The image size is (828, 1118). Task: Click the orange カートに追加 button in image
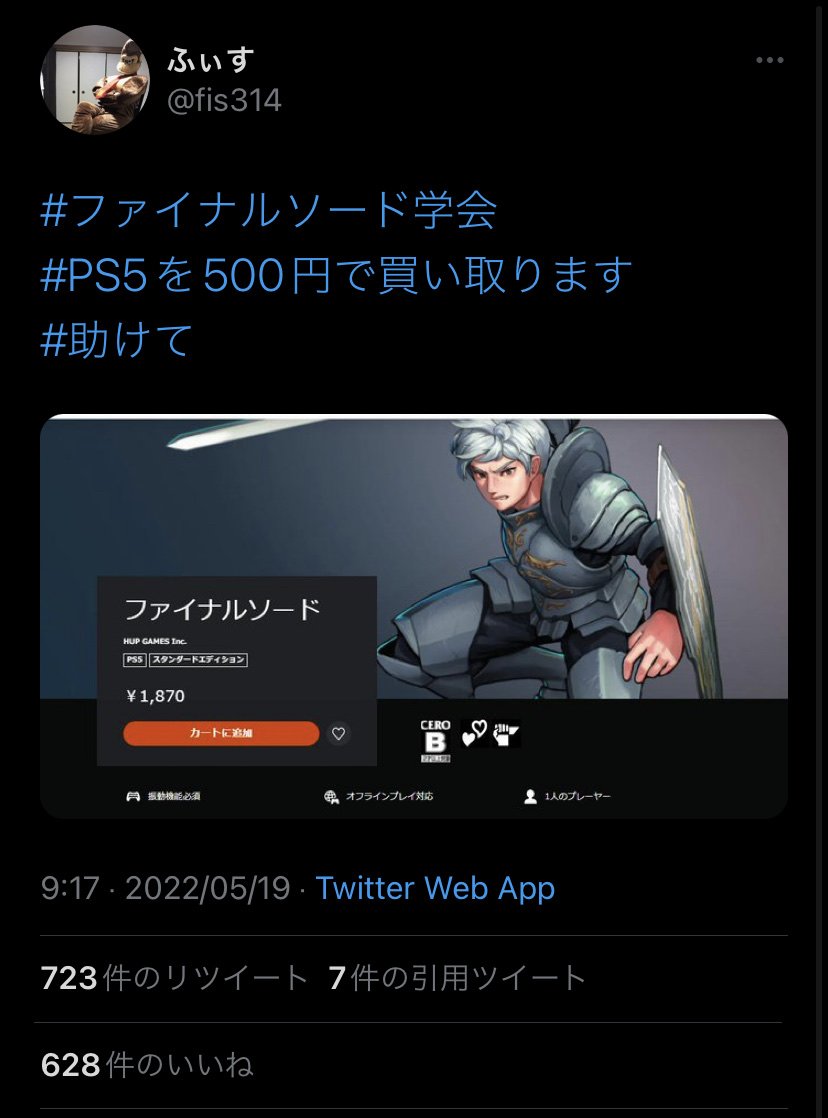pos(221,733)
